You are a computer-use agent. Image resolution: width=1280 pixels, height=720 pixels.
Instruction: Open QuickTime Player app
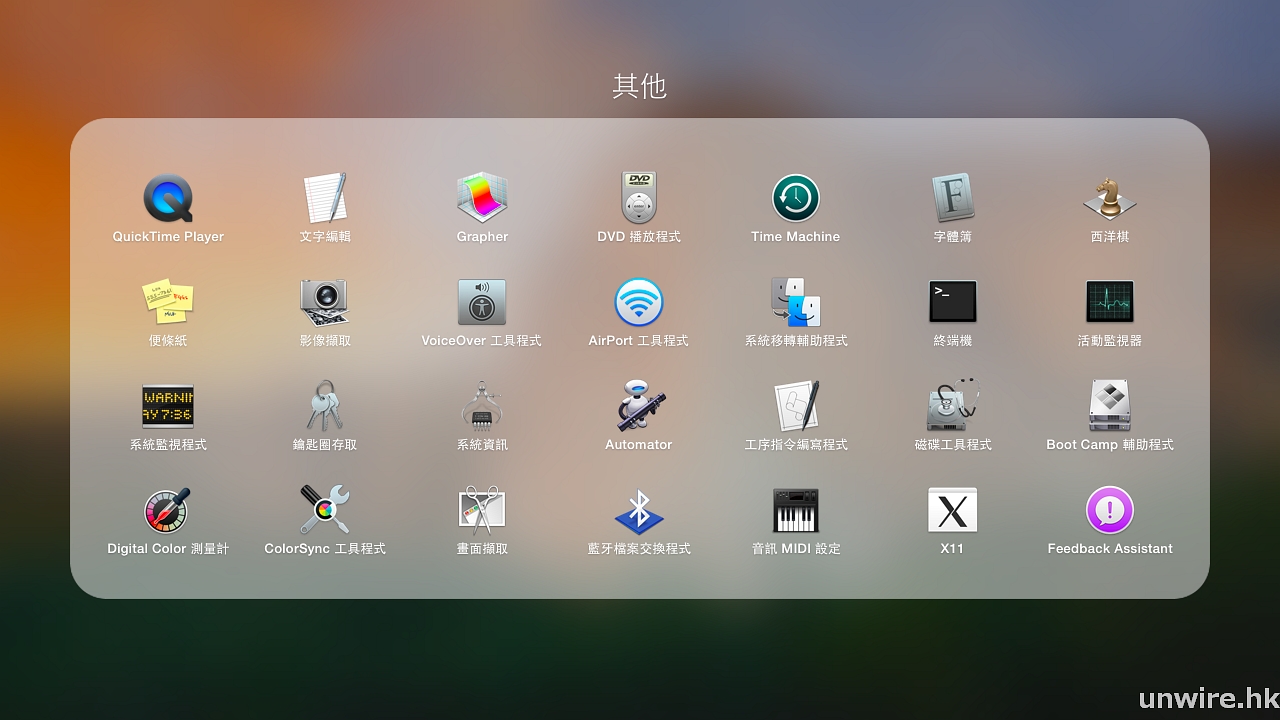click(x=168, y=199)
